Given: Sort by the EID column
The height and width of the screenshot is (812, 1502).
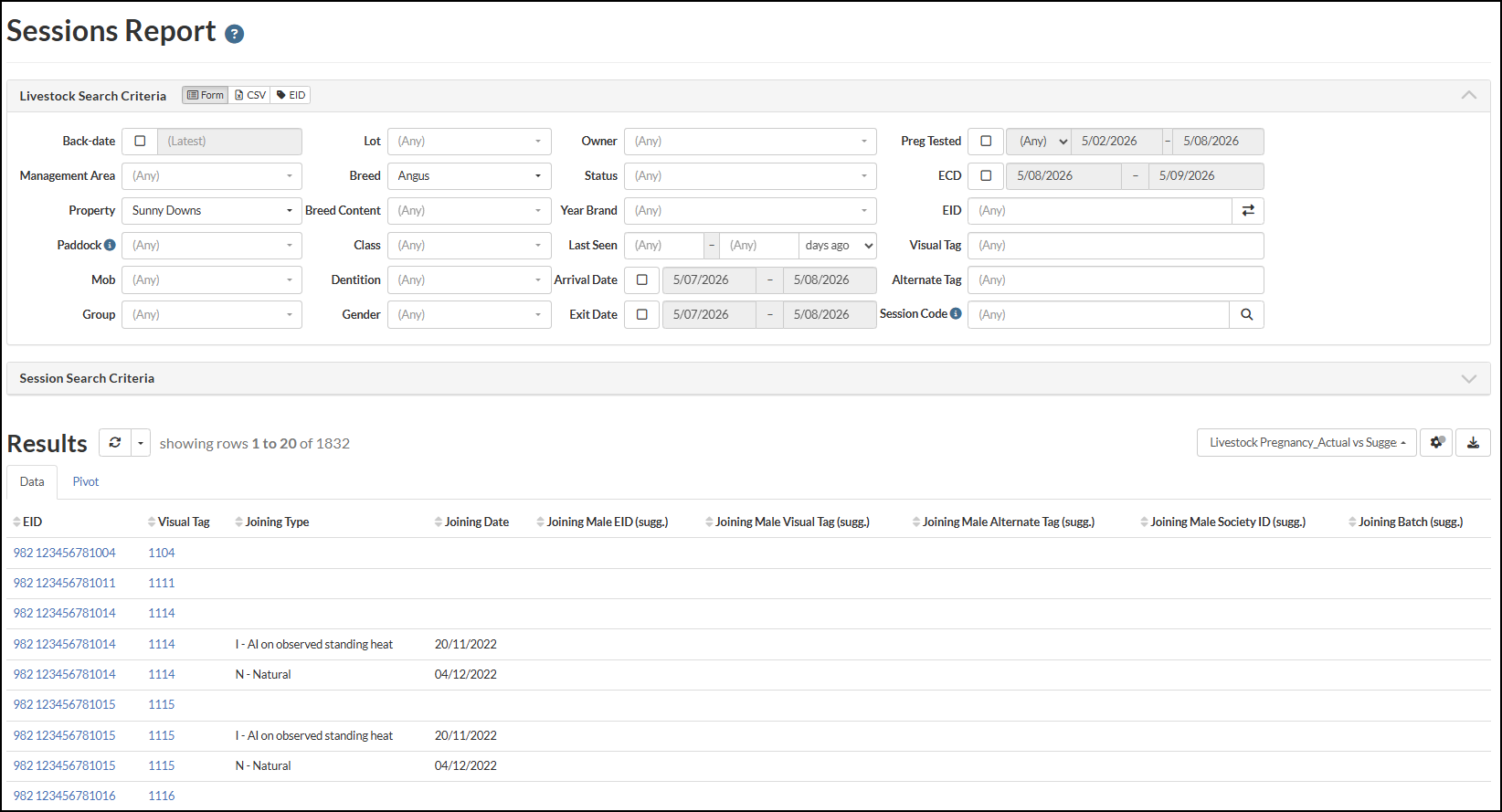Looking at the screenshot, I should pyautogui.click(x=27, y=522).
